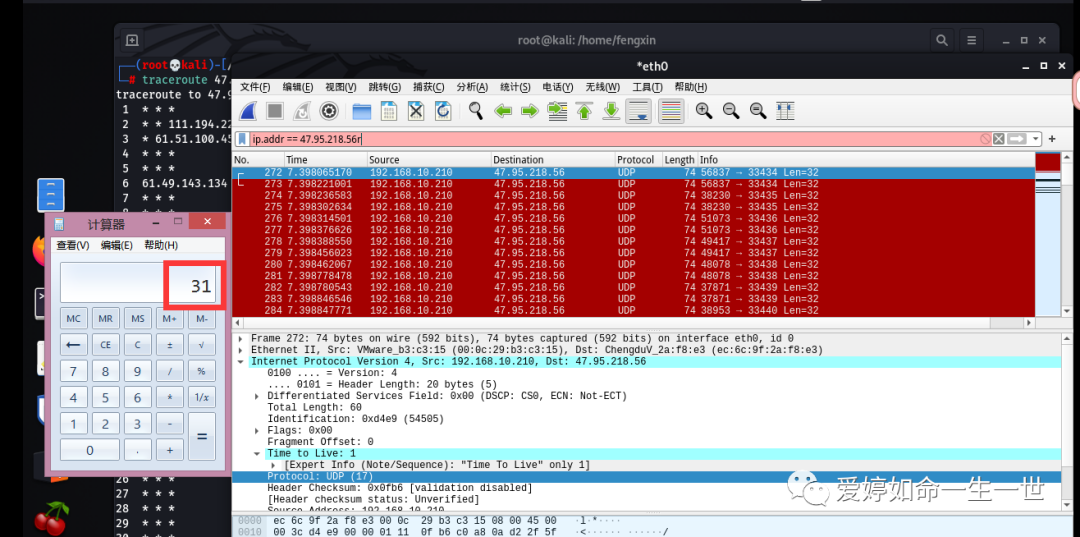Jump to the last packet
The height and width of the screenshot is (537, 1080).
[611, 111]
